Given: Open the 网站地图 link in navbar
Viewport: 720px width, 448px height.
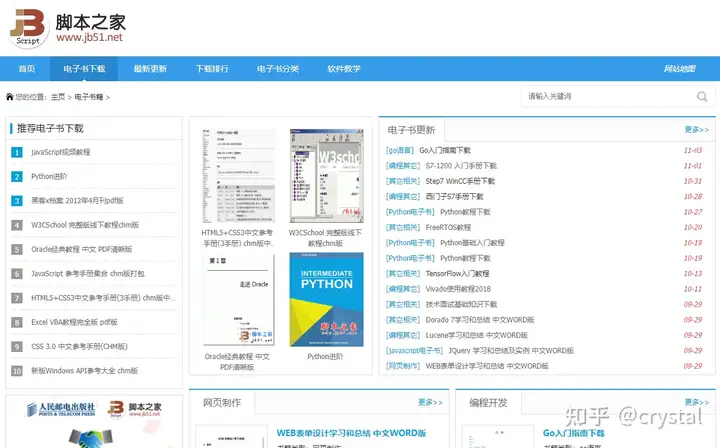Looking at the screenshot, I should pyautogui.click(x=680, y=69).
